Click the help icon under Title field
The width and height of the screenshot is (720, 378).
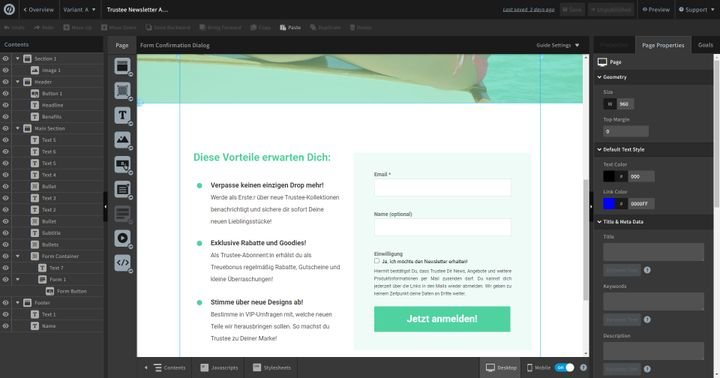click(x=647, y=270)
